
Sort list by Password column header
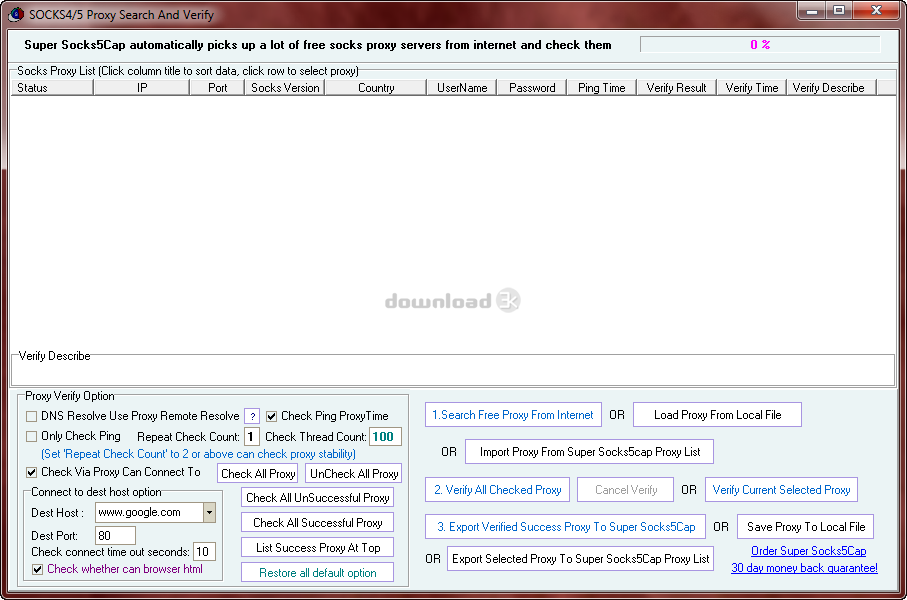pos(532,88)
